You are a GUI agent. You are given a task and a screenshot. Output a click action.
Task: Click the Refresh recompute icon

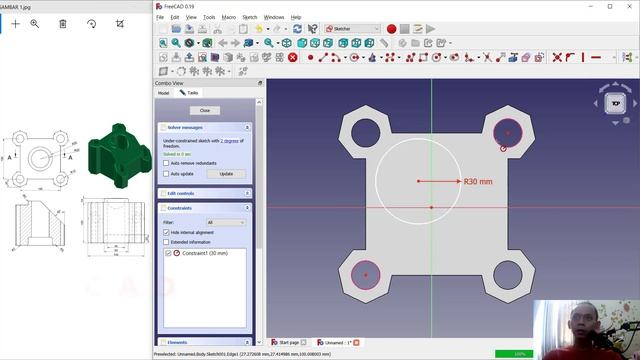click(x=297, y=29)
